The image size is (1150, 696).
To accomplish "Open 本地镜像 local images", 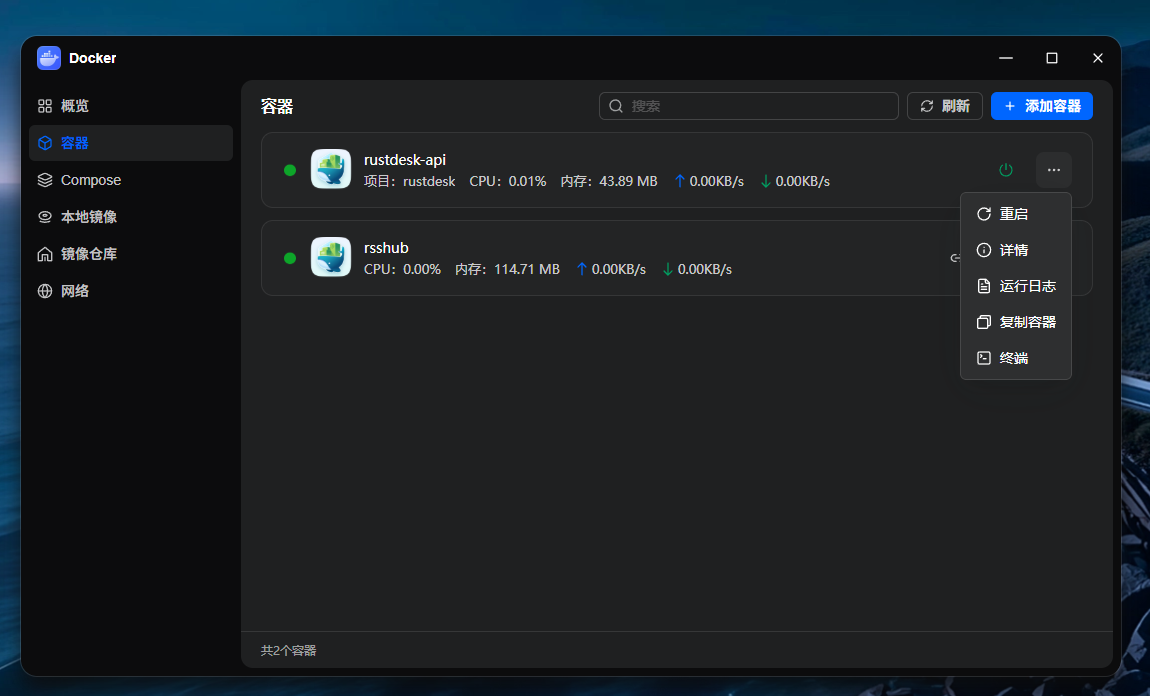I will (131, 216).
